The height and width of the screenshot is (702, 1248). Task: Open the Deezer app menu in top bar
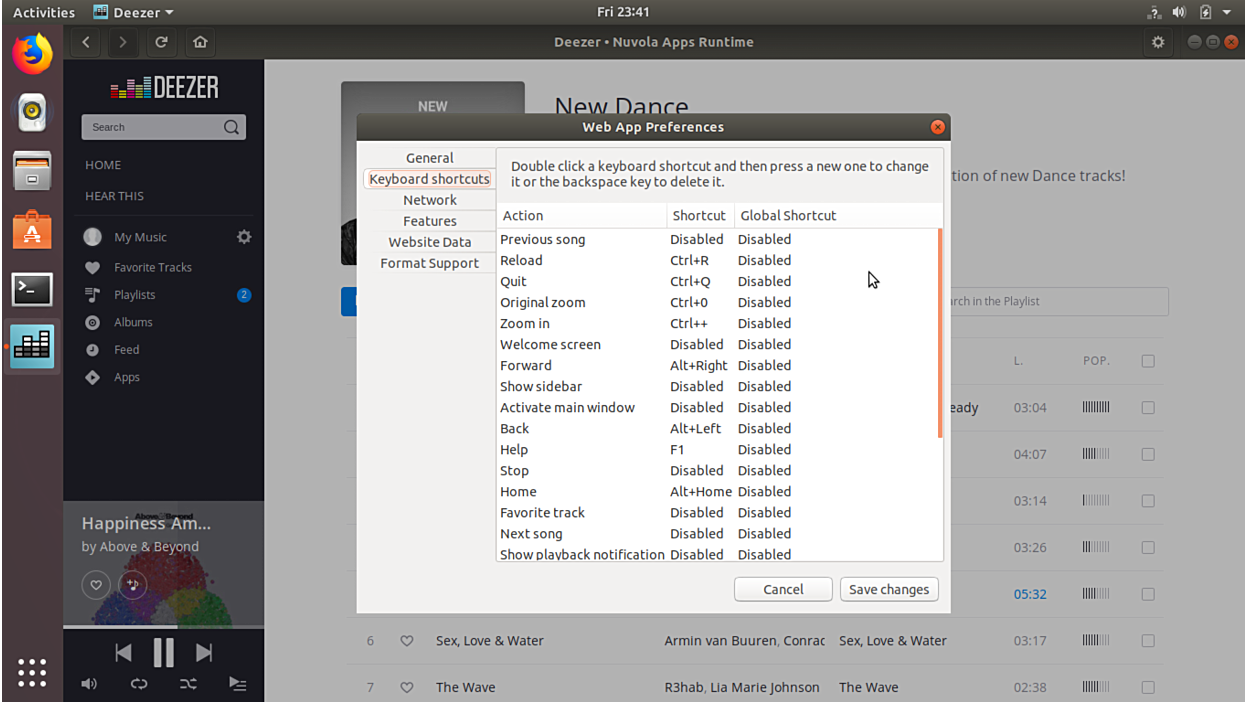point(134,12)
